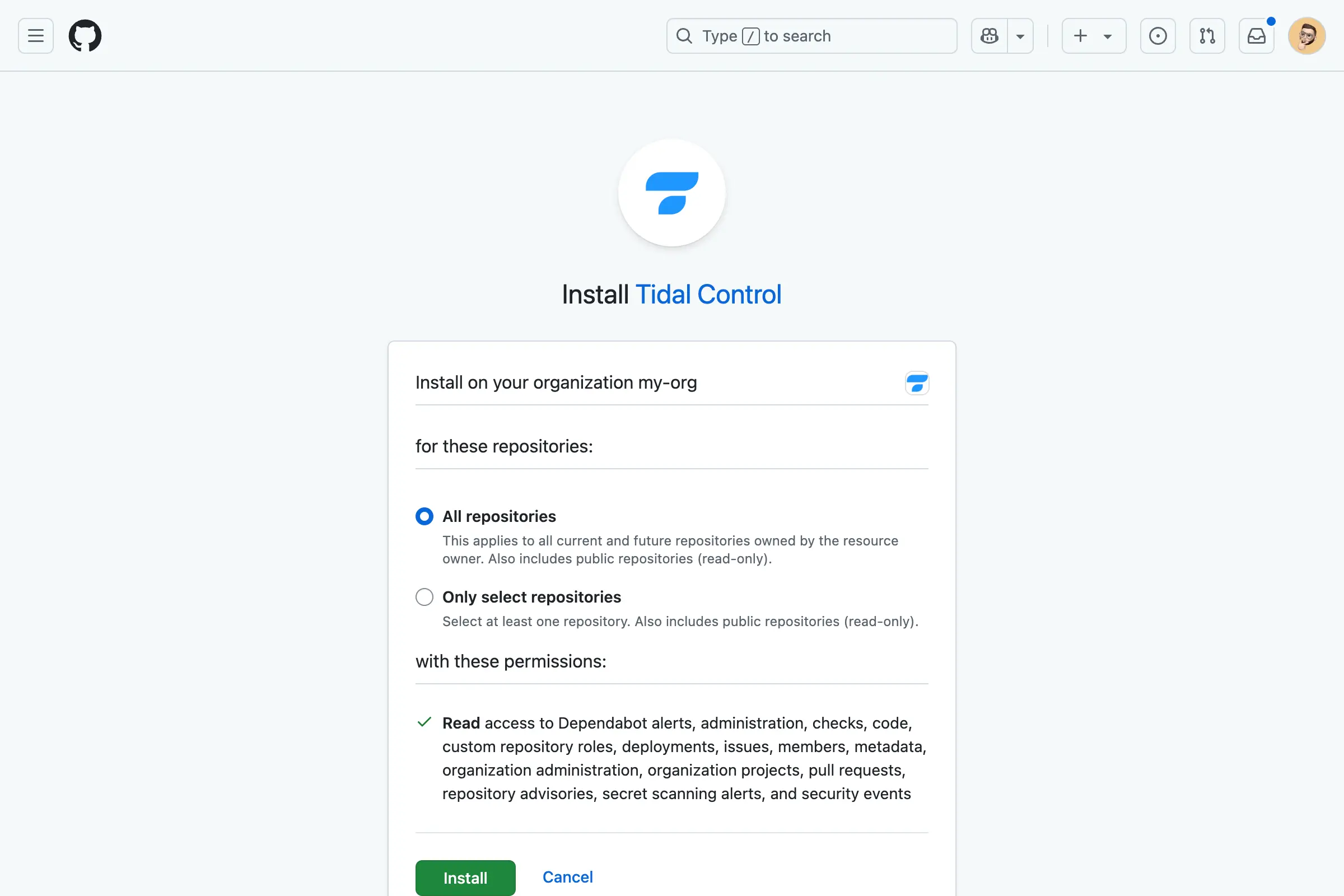Expand the Copilot dropdown arrow

pos(1020,36)
